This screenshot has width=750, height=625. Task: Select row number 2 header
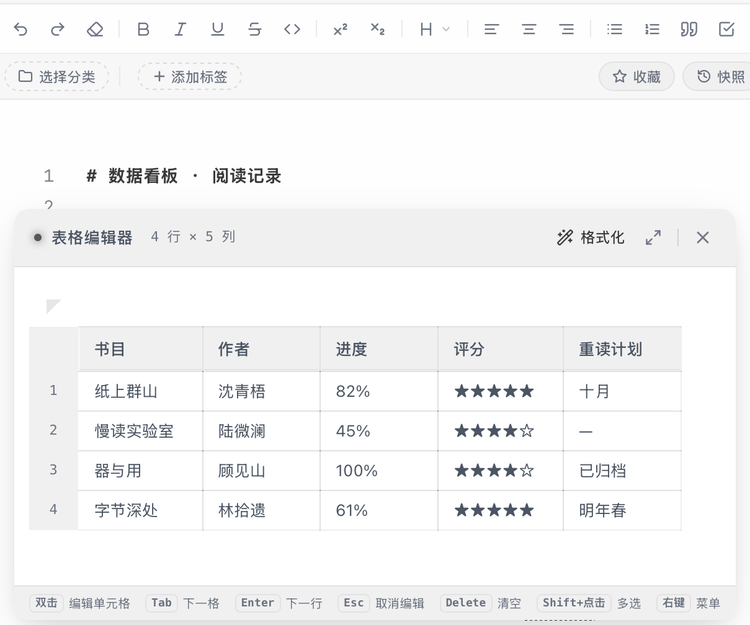pos(54,430)
